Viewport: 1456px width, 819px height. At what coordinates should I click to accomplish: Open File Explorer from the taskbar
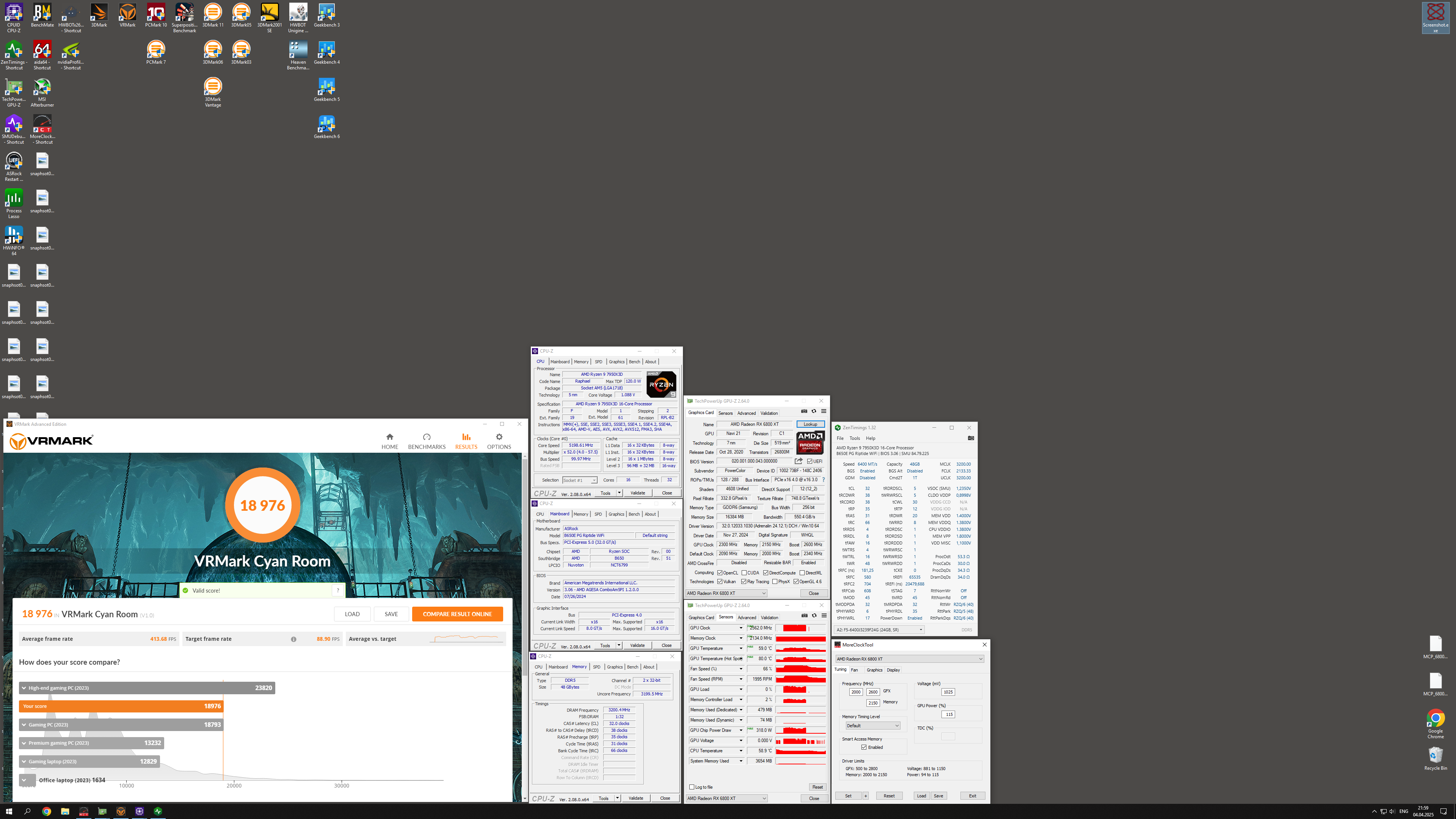[x=65, y=811]
